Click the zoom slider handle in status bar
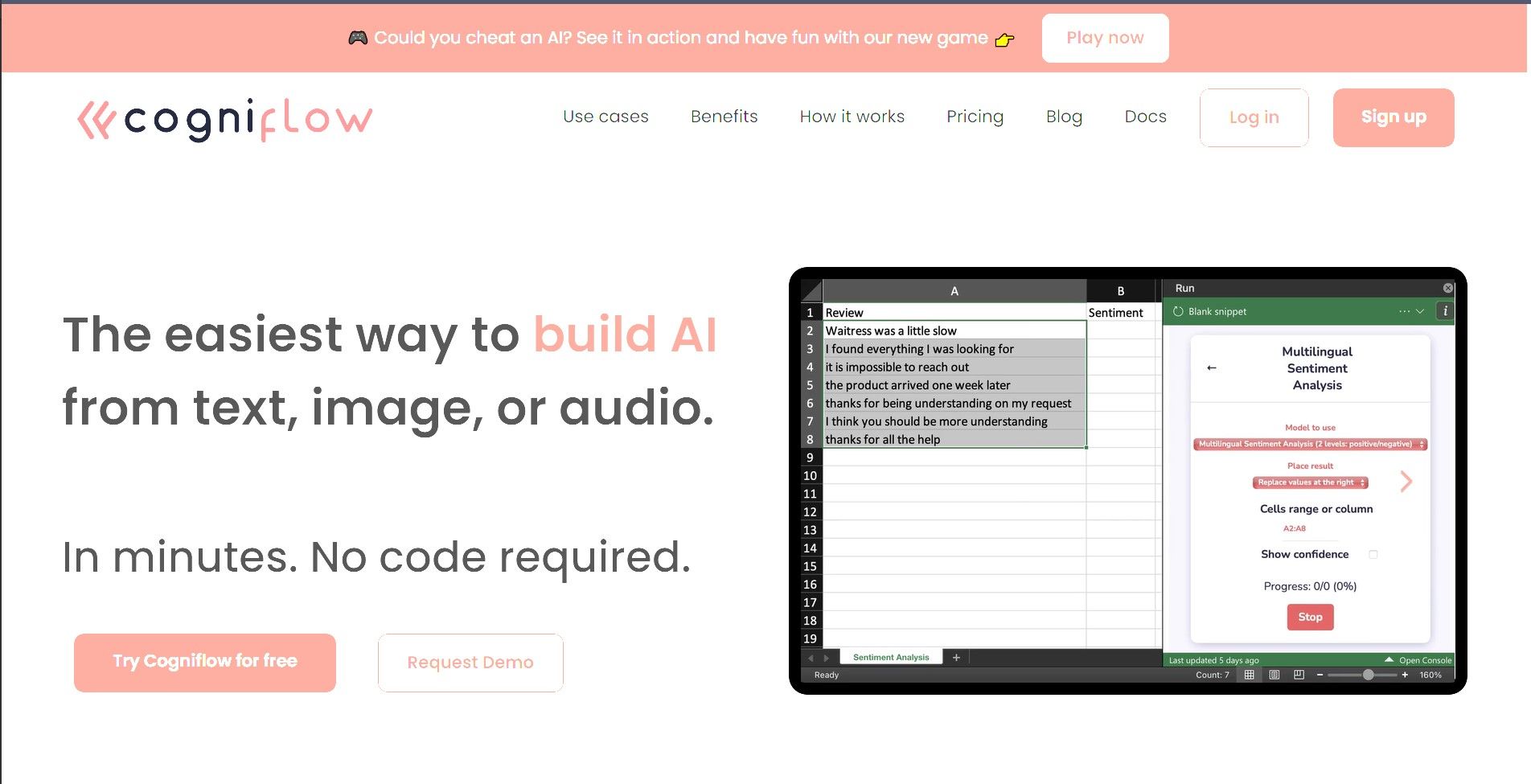1531x784 pixels. tap(1368, 675)
